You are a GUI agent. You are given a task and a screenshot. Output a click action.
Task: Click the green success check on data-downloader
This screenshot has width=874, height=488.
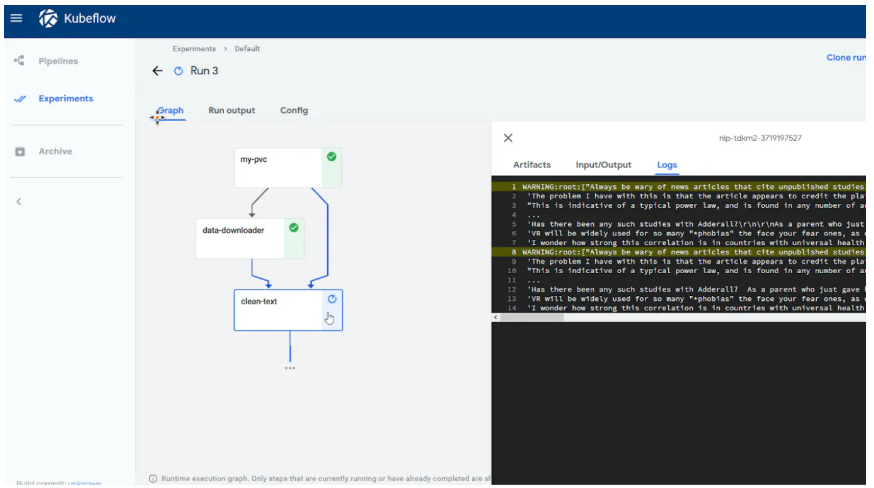coord(294,228)
